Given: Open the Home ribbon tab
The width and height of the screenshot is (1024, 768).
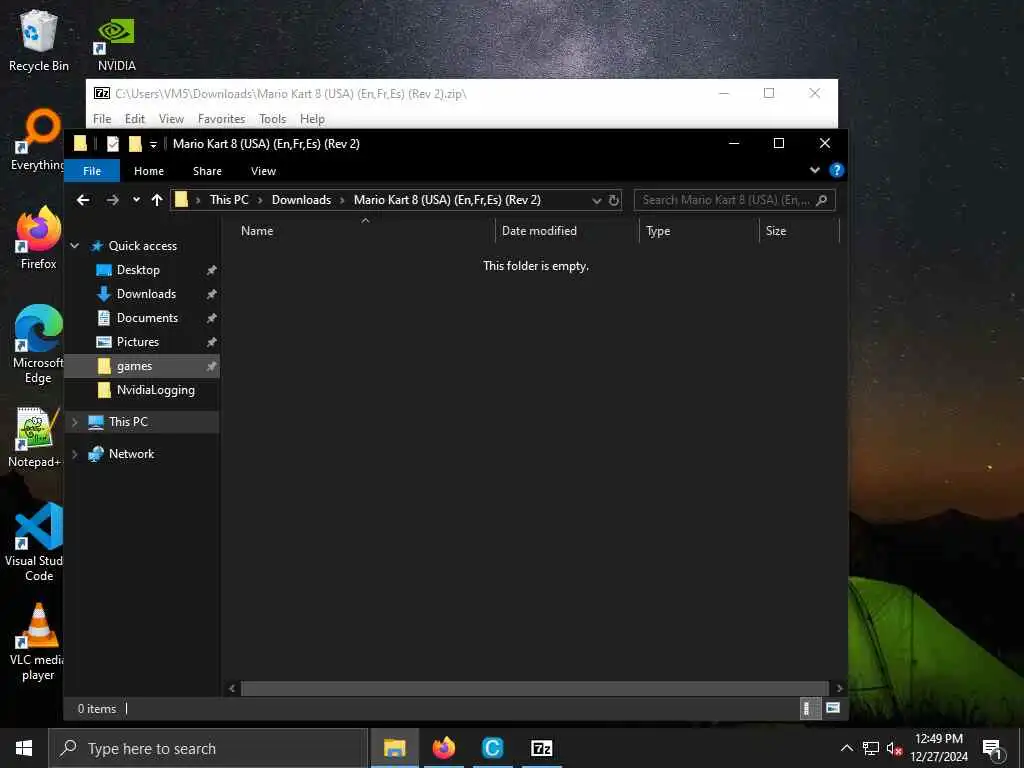Looking at the screenshot, I should [x=149, y=171].
